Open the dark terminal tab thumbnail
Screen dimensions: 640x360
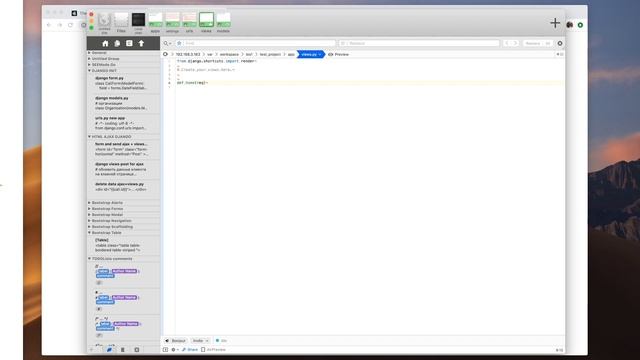tap(138, 22)
